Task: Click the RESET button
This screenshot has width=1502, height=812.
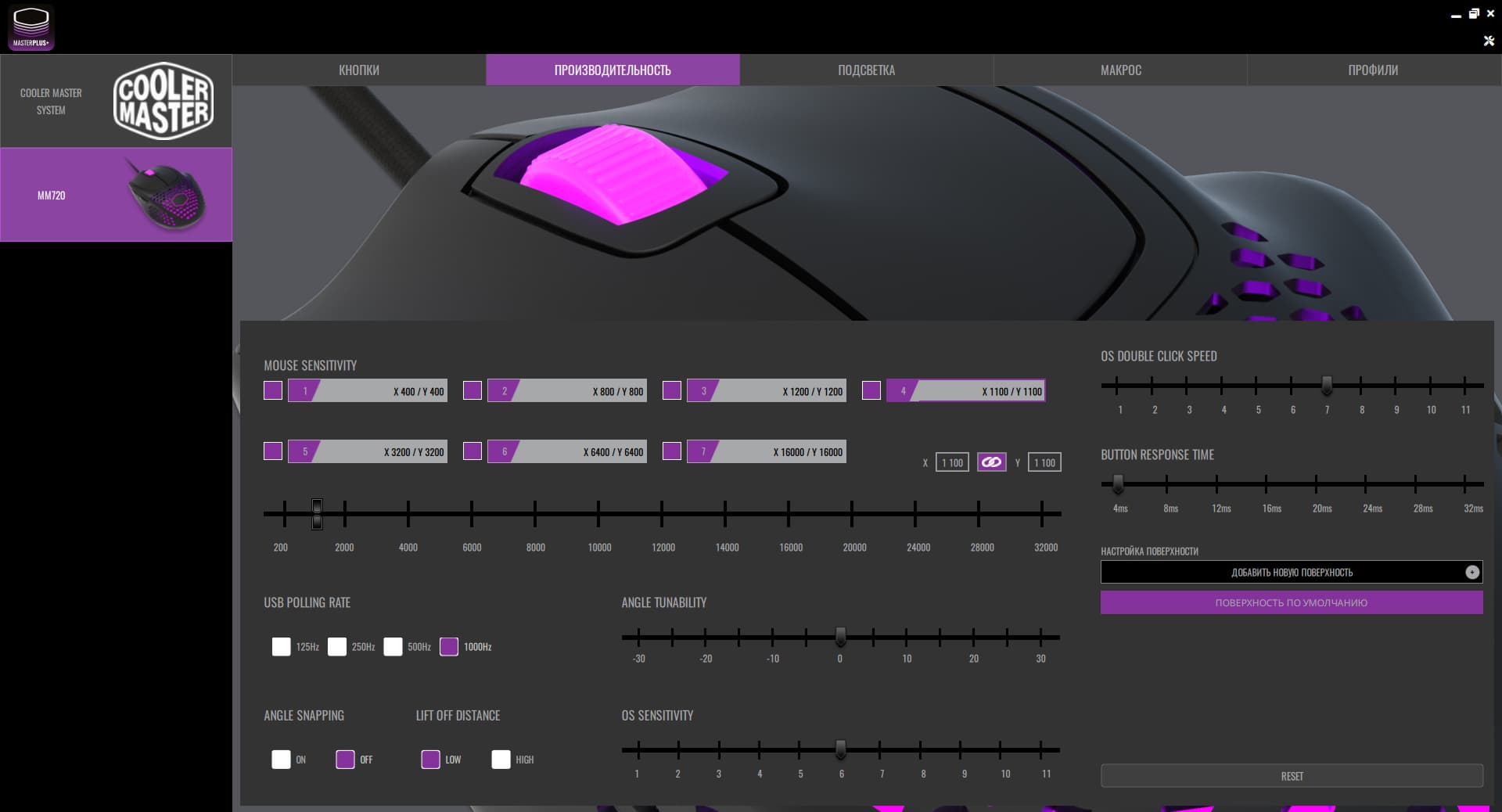Action: click(1292, 776)
